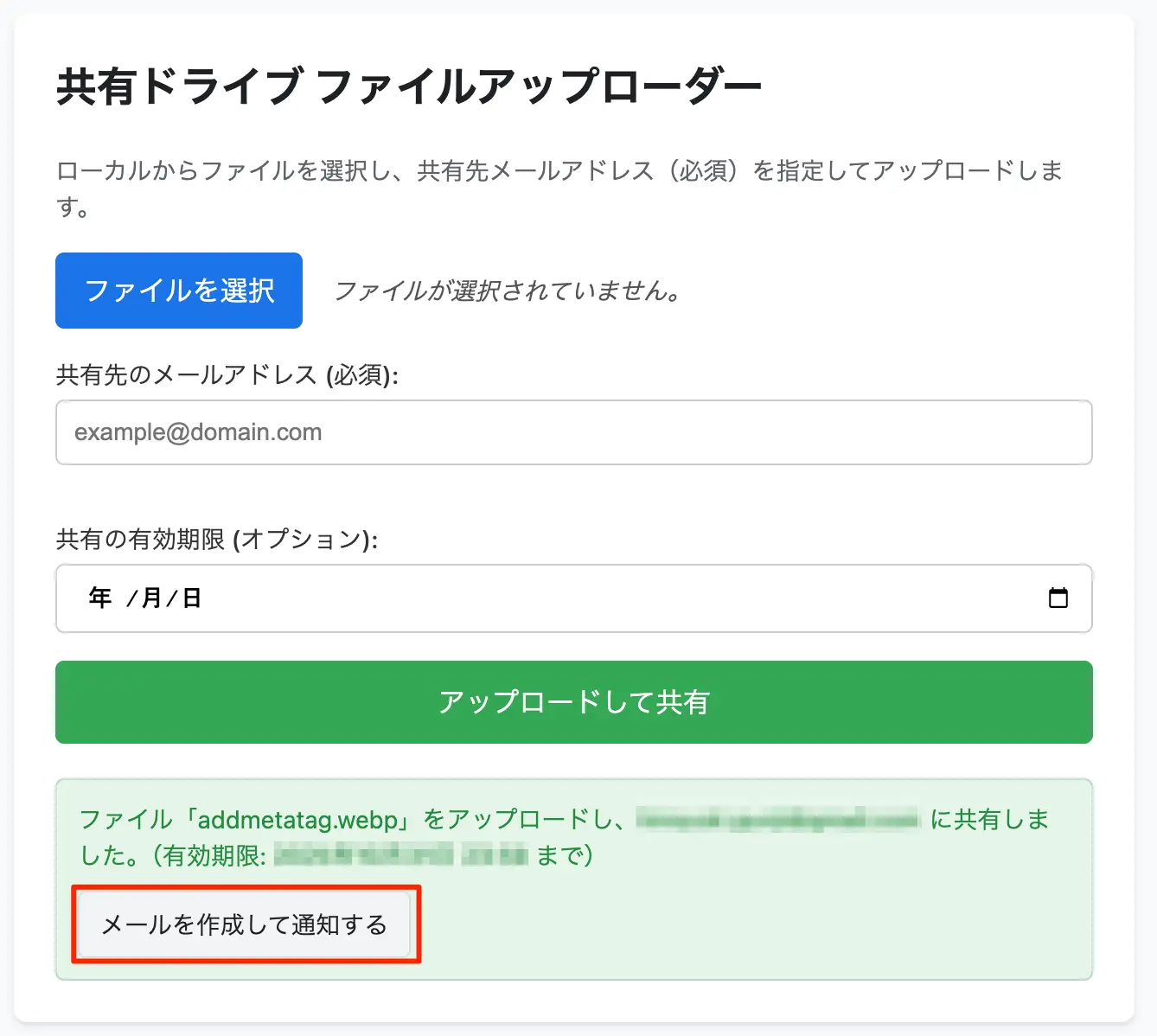Click empty area of the expiry date field
This screenshot has width=1157, height=1036.
pyautogui.click(x=605, y=598)
